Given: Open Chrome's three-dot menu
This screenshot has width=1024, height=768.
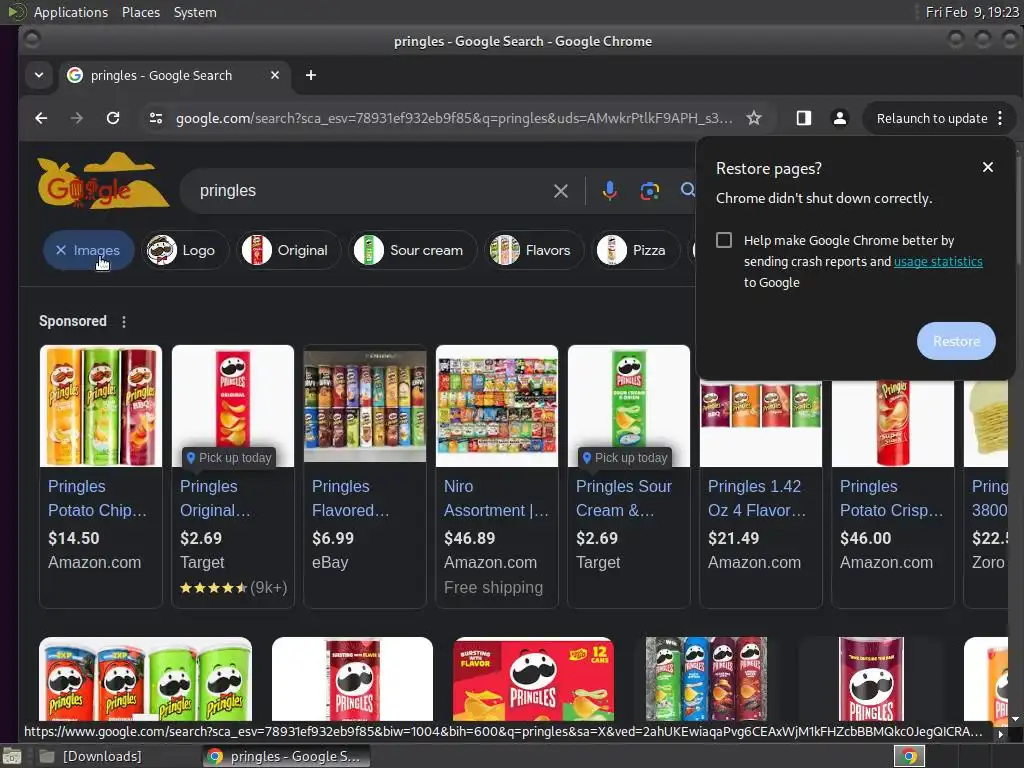Looking at the screenshot, I should coord(1000,118).
